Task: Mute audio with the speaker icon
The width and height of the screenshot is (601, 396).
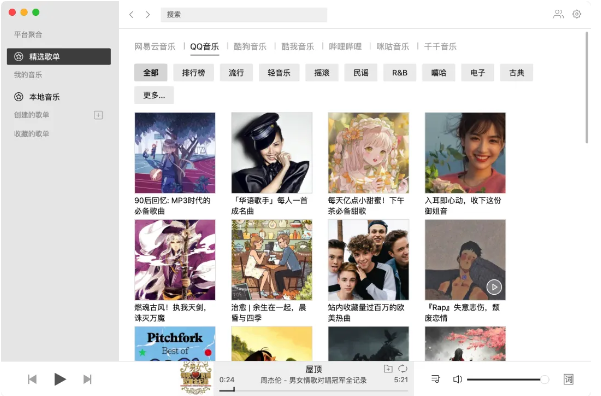Action: point(457,379)
